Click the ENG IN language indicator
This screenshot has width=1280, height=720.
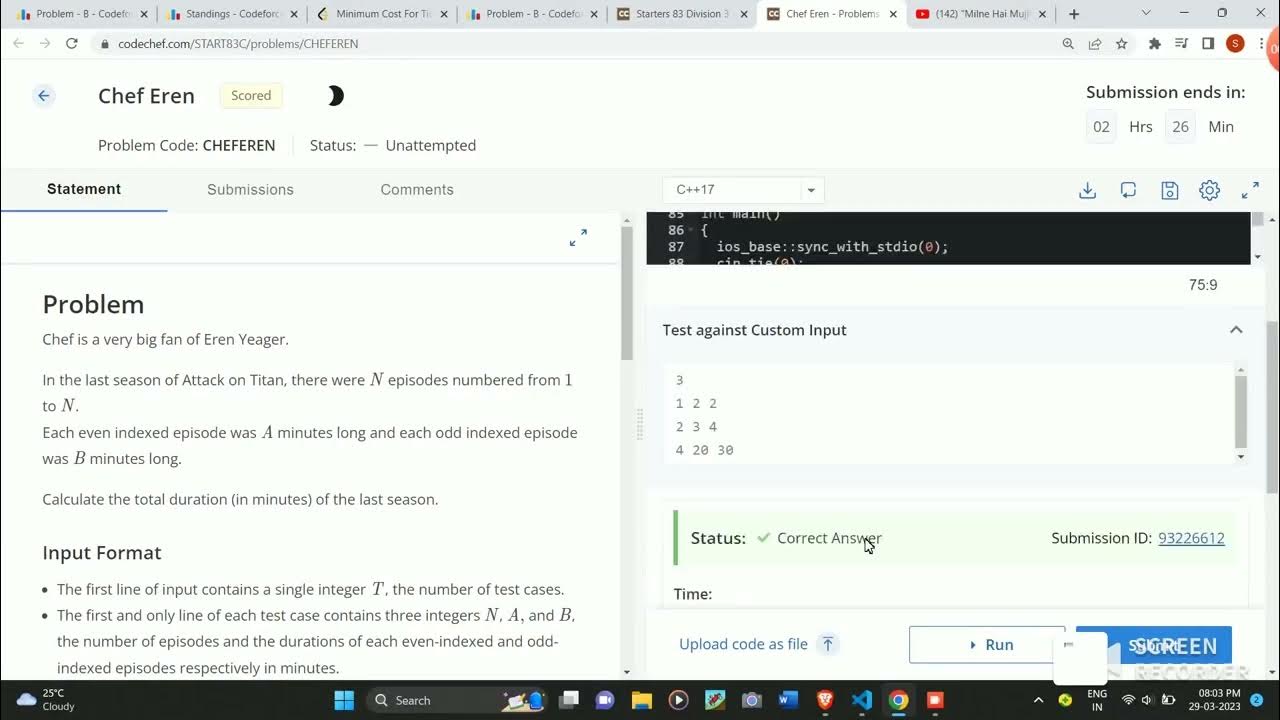(1097, 700)
